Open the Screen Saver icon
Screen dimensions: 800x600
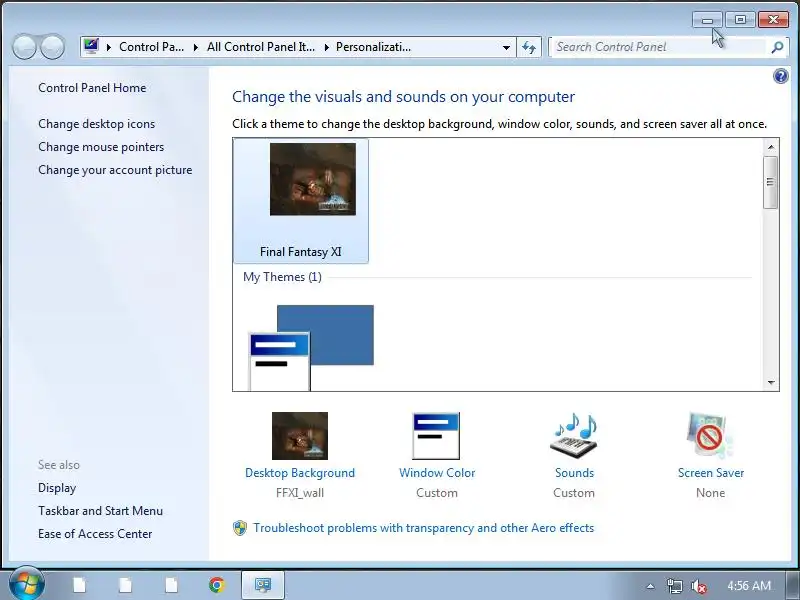710,436
